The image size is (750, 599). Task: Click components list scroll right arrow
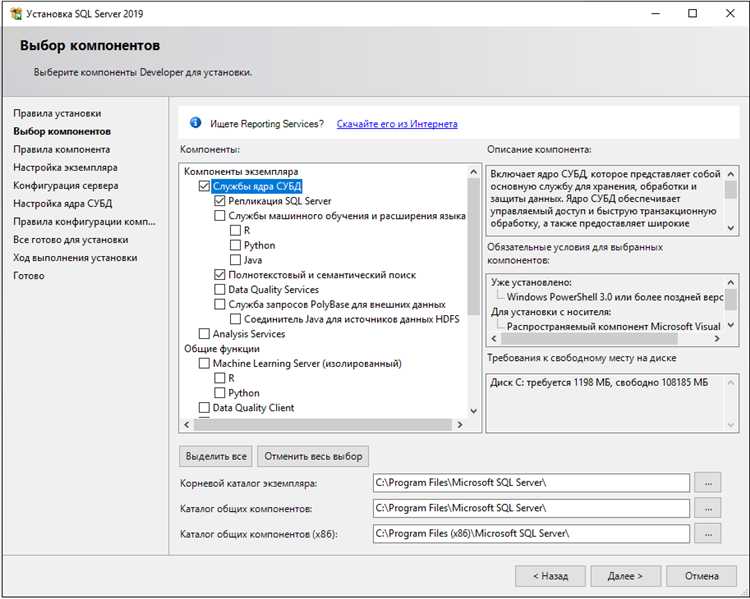click(460, 424)
